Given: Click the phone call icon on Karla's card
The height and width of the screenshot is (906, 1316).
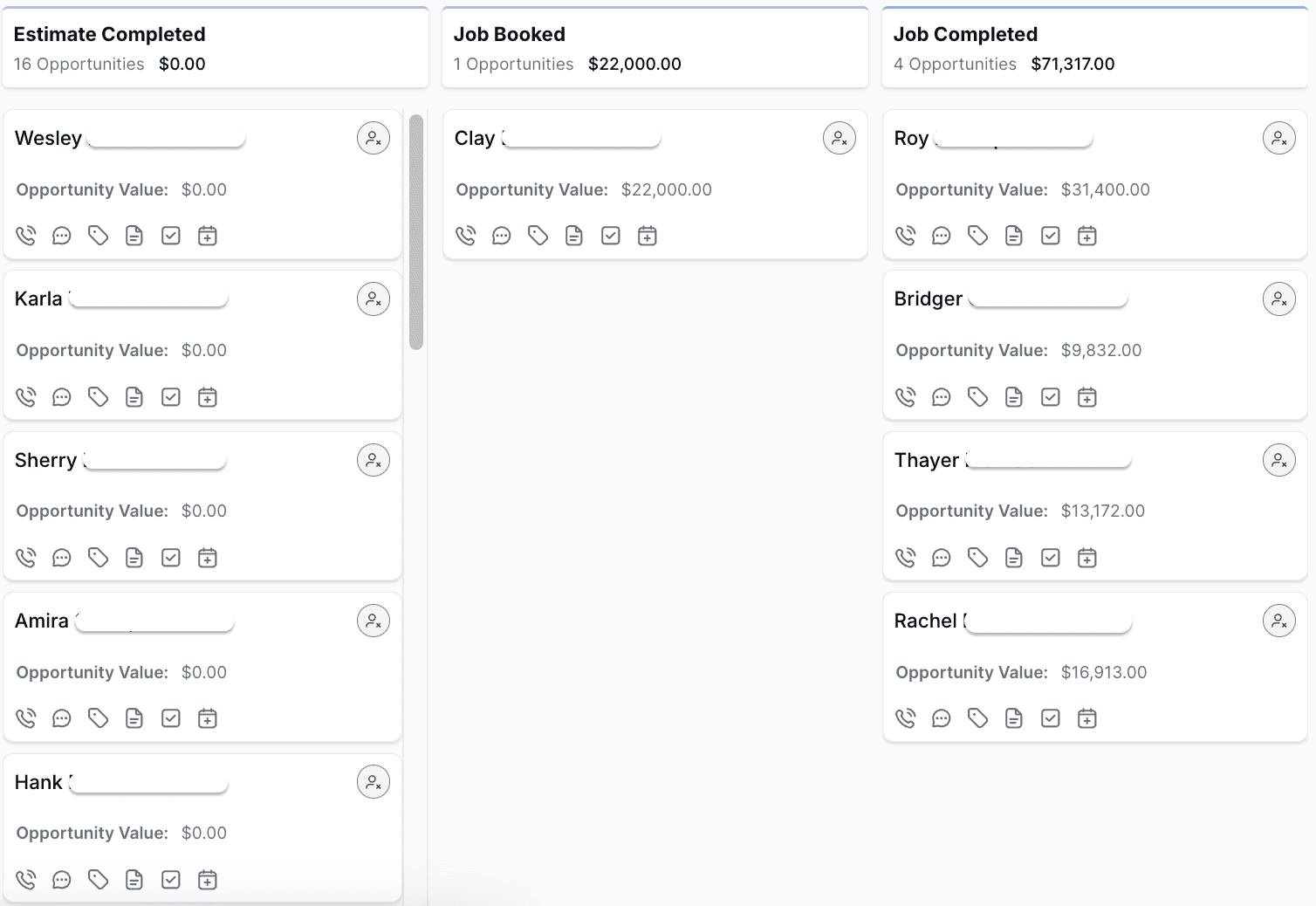Looking at the screenshot, I should click(26, 397).
